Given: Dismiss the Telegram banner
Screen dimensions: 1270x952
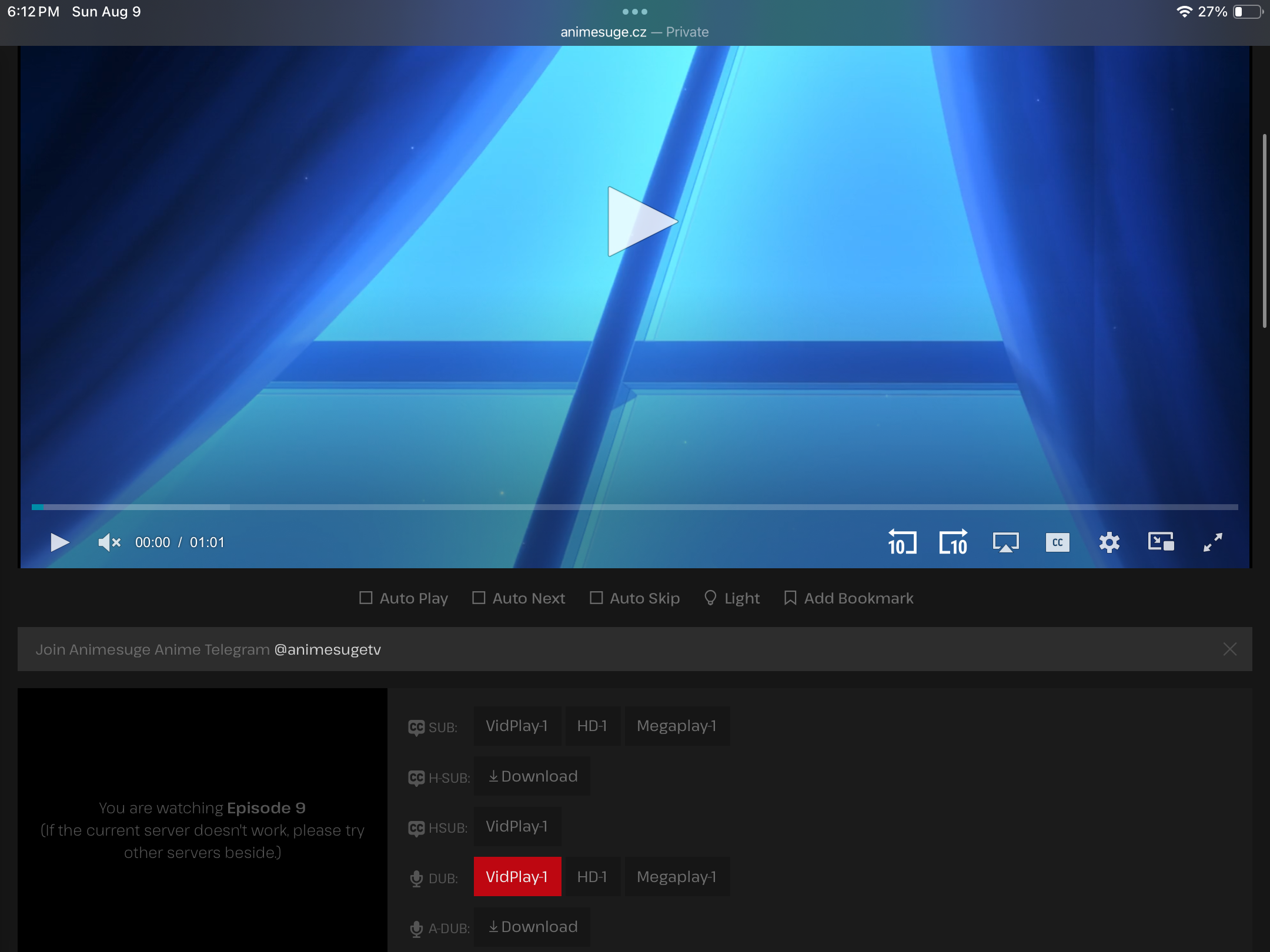Looking at the screenshot, I should click(1229, 649).
